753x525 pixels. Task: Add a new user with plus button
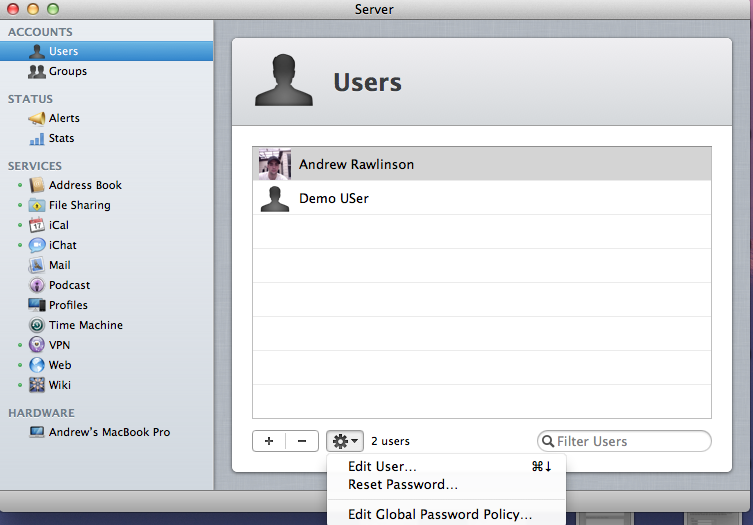pos(269,441)
